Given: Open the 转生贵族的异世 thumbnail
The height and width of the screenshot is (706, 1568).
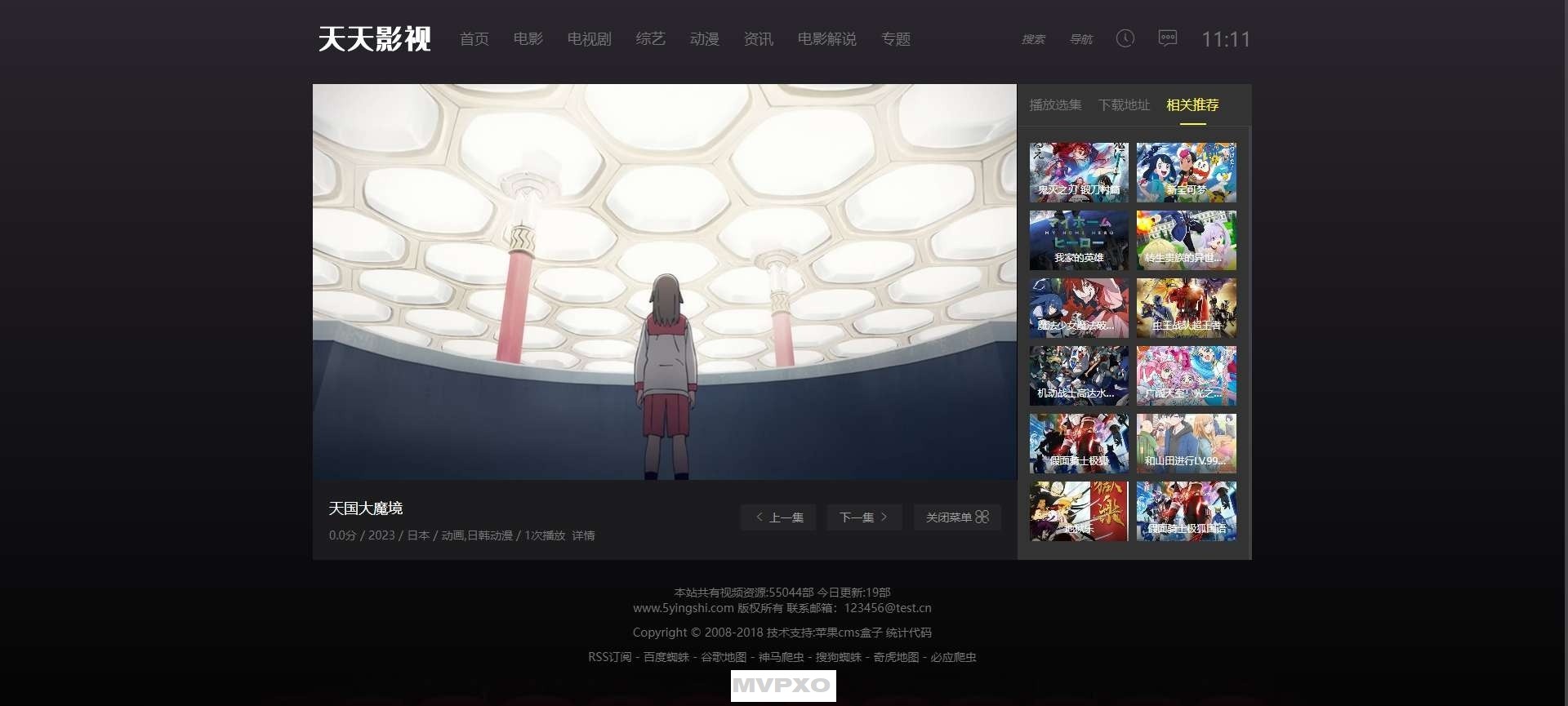Looking at the screenshot, I should point(1187,240).
